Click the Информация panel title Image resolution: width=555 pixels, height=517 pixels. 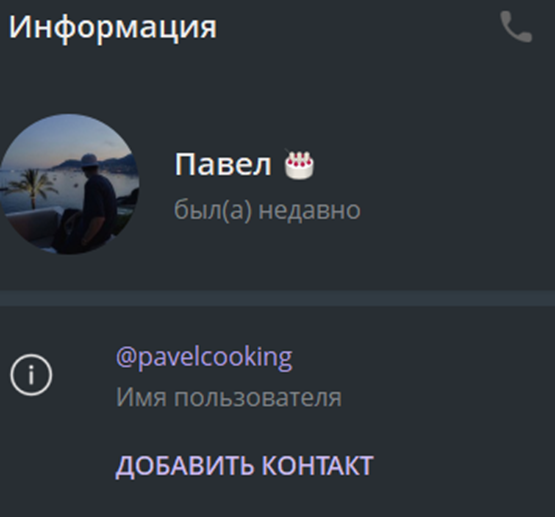pyautogui.click(x=113, y=28)
